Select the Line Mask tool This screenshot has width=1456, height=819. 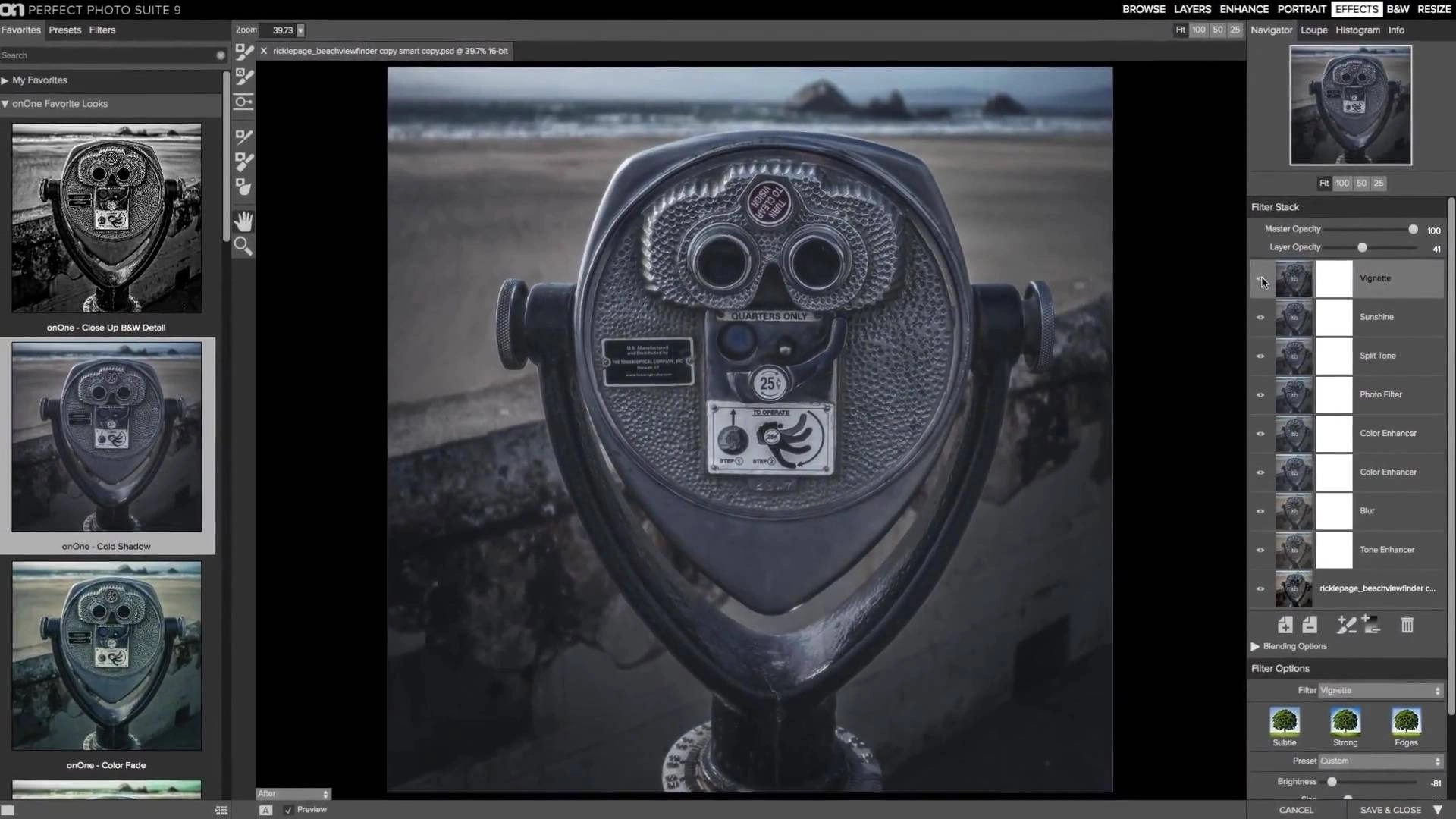click(x=244, y=136)
